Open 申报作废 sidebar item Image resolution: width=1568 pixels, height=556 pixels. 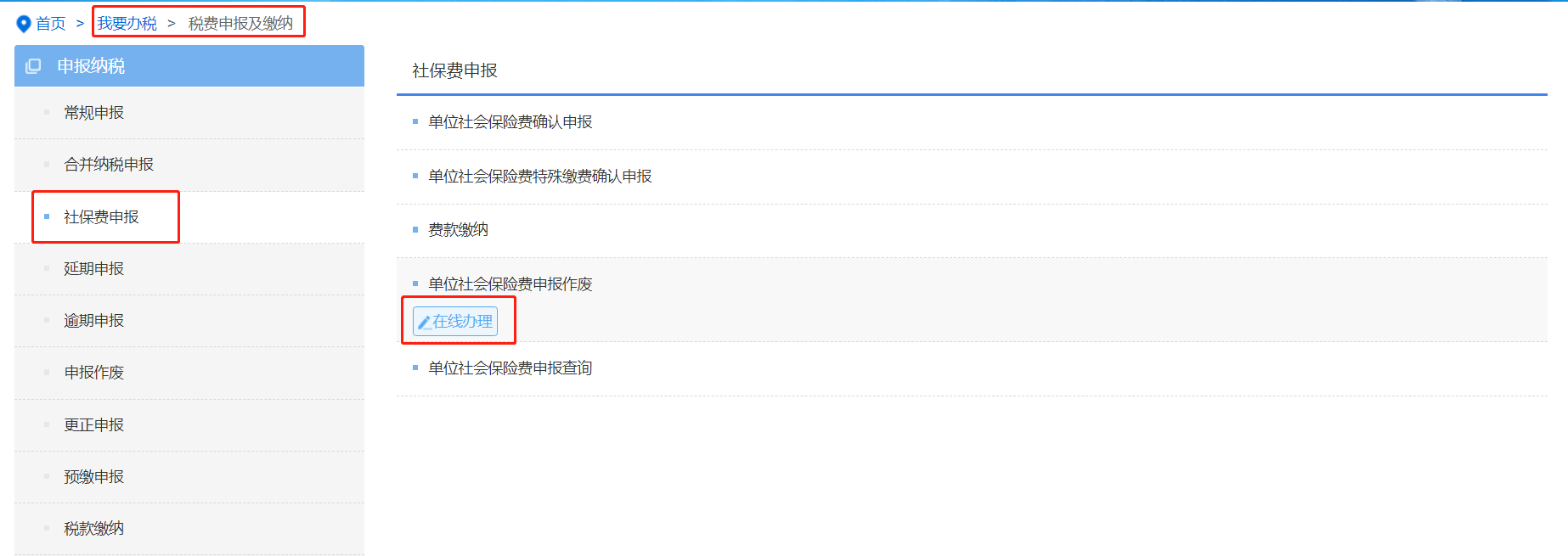click(94, 373)
